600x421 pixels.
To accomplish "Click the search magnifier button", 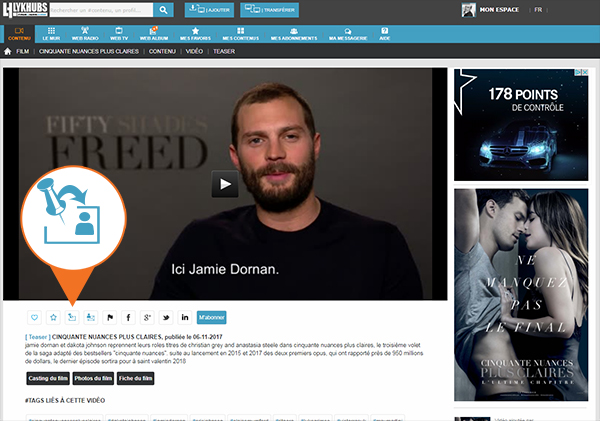I will point(163,10).
